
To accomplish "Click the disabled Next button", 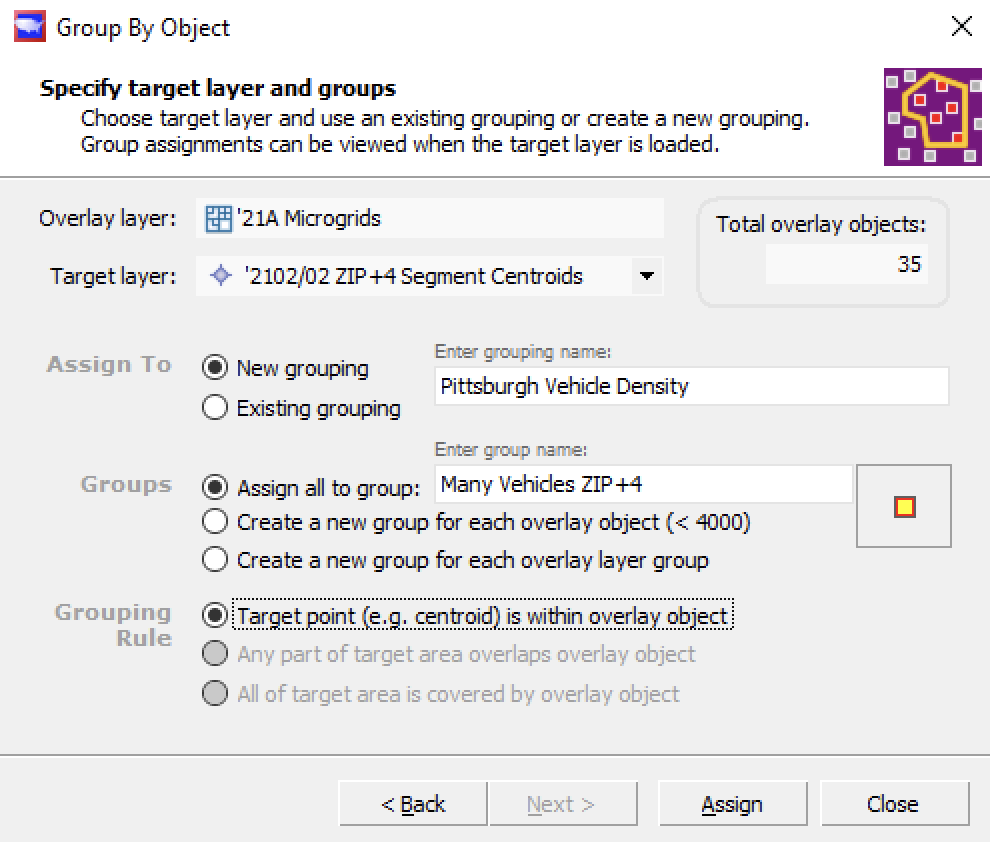I will click(563, 803).
